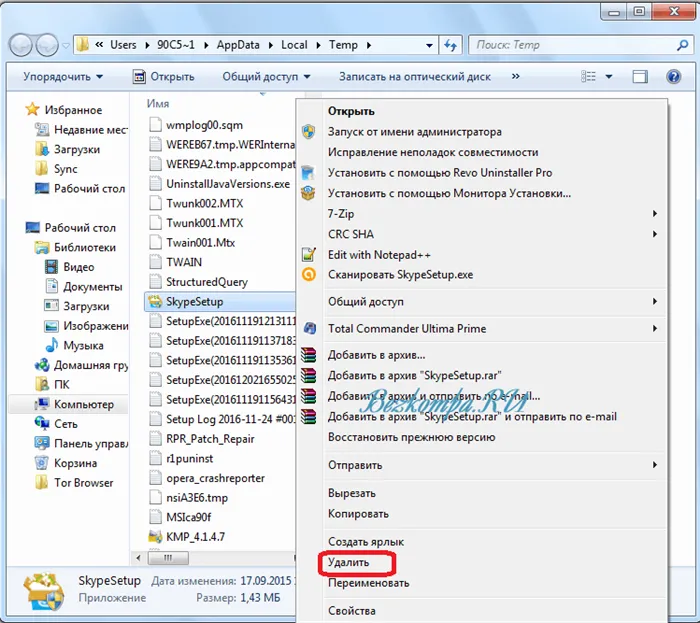Select the opera_crashreporter file
Viewport: 700px width, 623px height.
coord(207,478)
